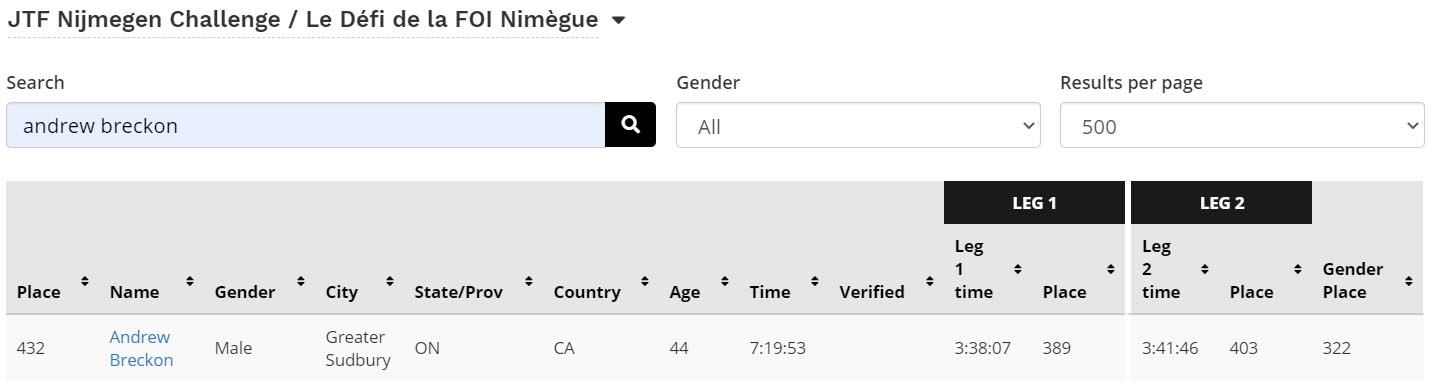
Task: Click the magnifying glass search button
Action: tap(630, 125)
